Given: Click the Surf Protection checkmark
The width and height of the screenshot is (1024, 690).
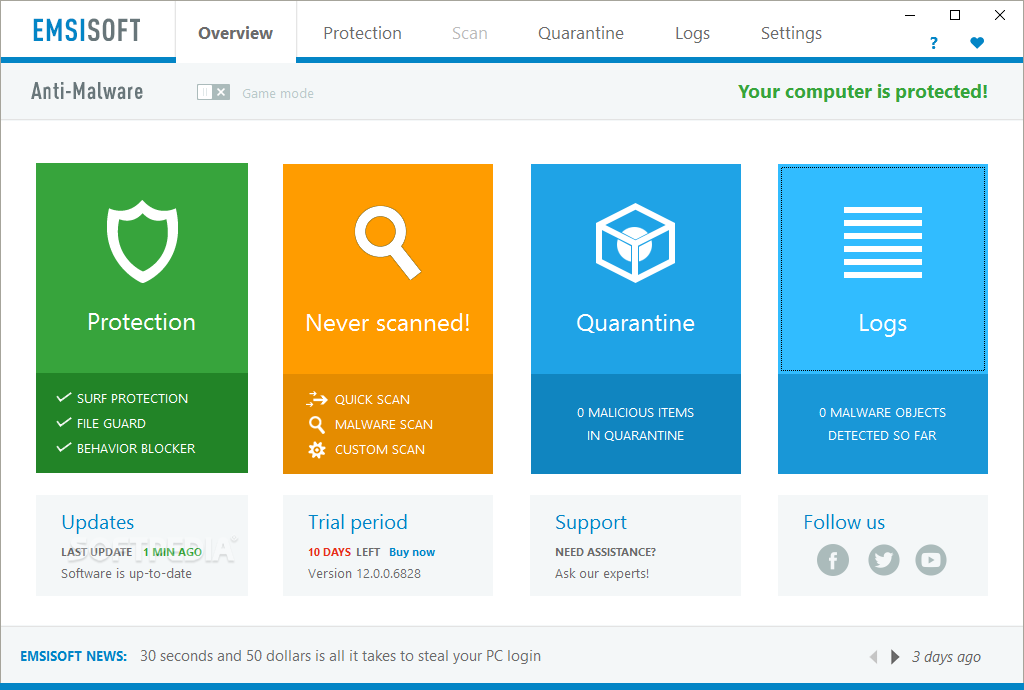Looking at the screenshot, I should [64, 398].
